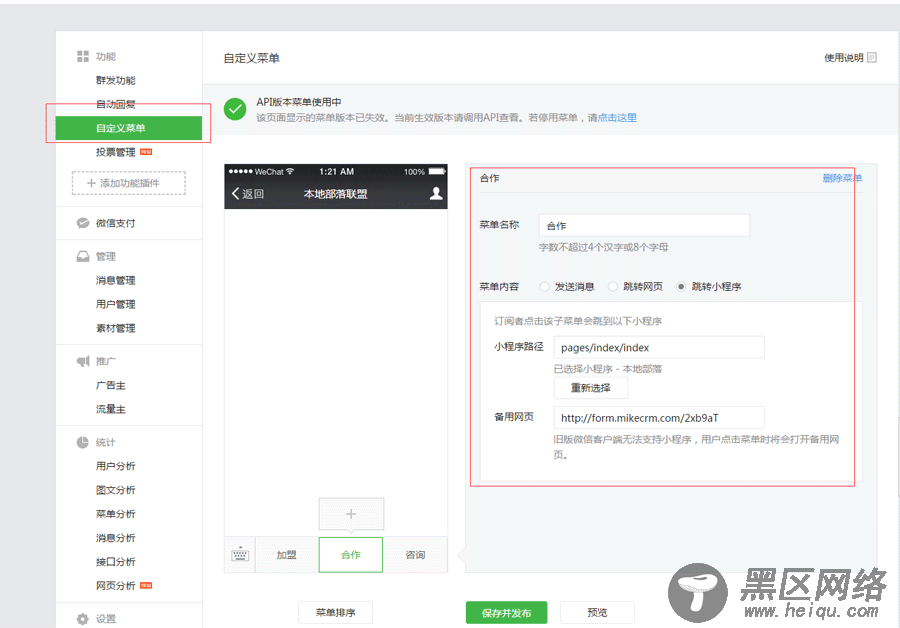Tap the keyboard icon in phone preview
The height and width of the screenshot is (628, 900).
pos(240,555)
